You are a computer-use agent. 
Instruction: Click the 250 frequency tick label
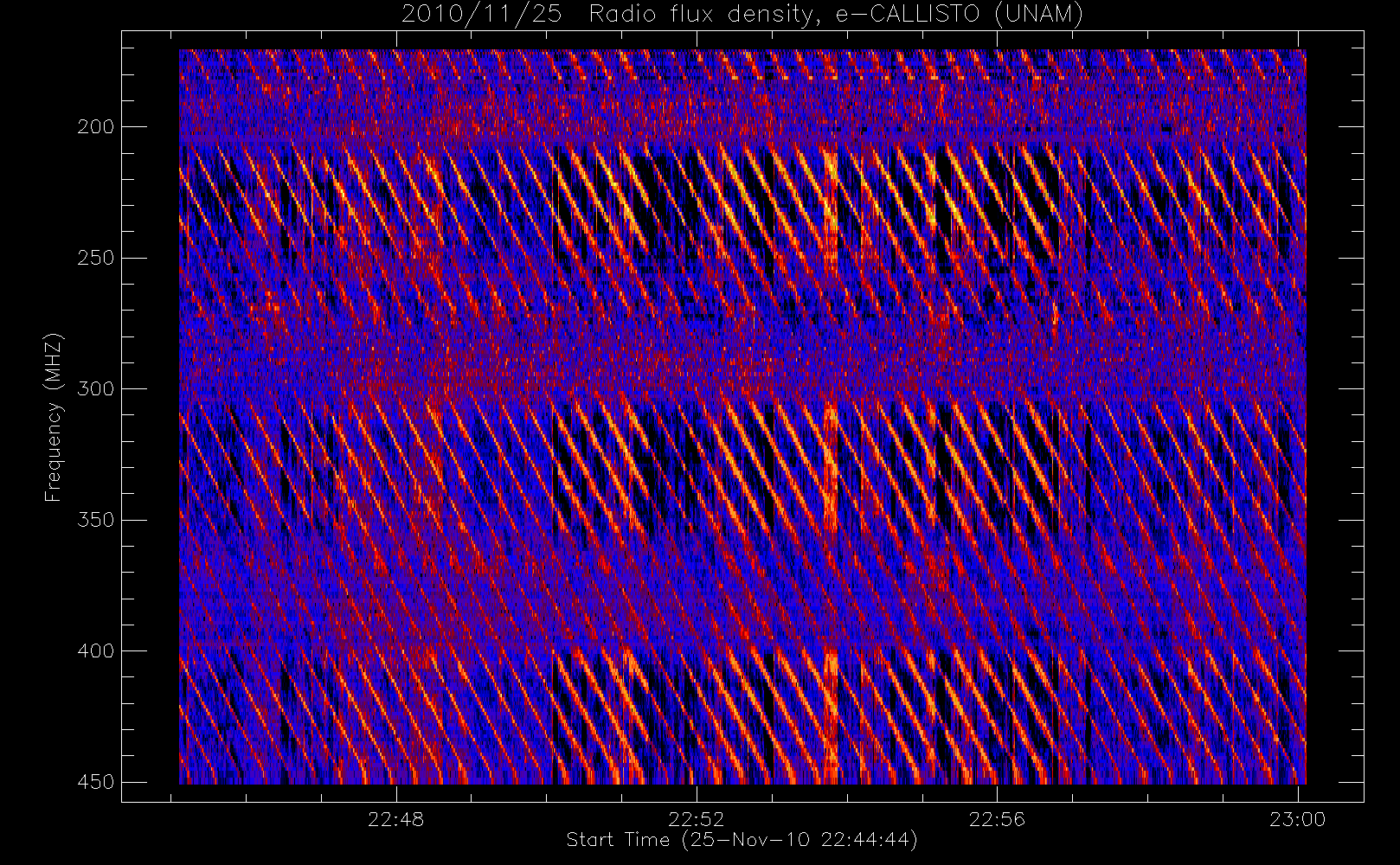click(95, 258)
